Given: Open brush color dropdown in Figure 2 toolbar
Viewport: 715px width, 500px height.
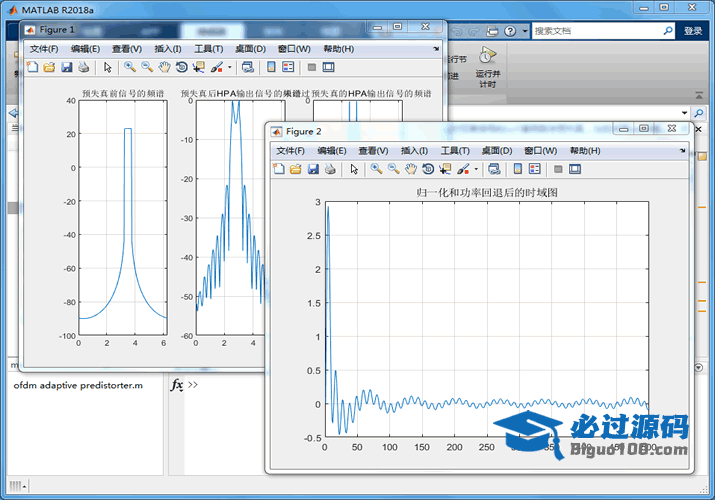Looking at the screenshot, I should click(476, 170).
